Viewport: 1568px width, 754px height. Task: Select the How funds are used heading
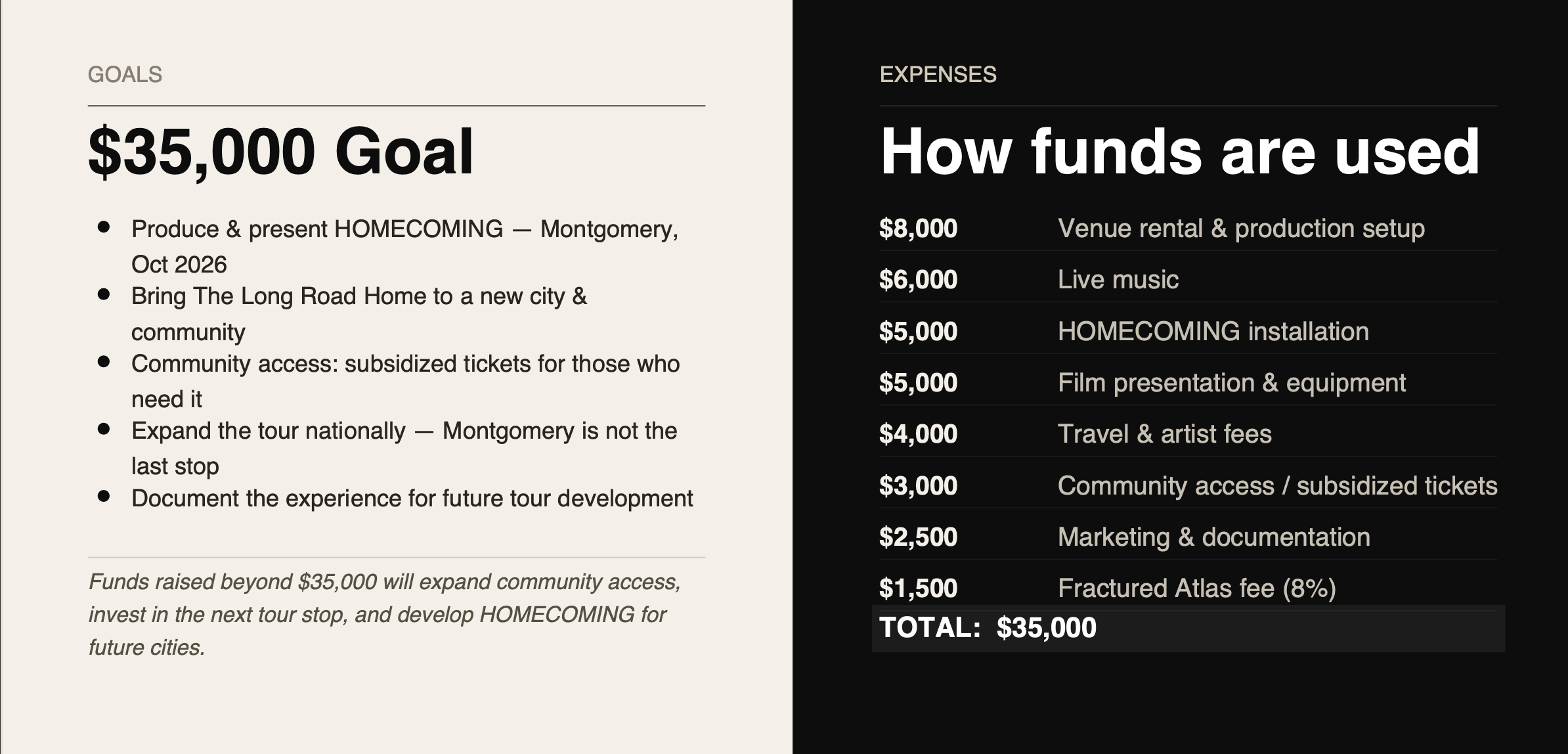coord(1180,152)
